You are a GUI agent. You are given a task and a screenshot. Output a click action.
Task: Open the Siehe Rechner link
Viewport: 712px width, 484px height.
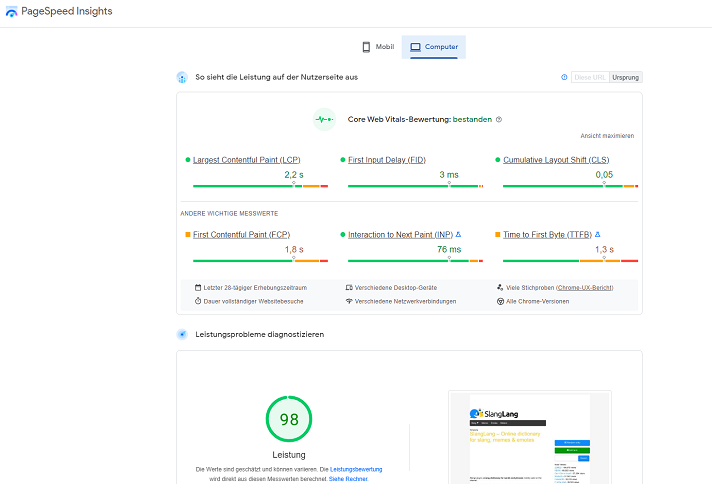pyautogui.click(x=348, y=479)
